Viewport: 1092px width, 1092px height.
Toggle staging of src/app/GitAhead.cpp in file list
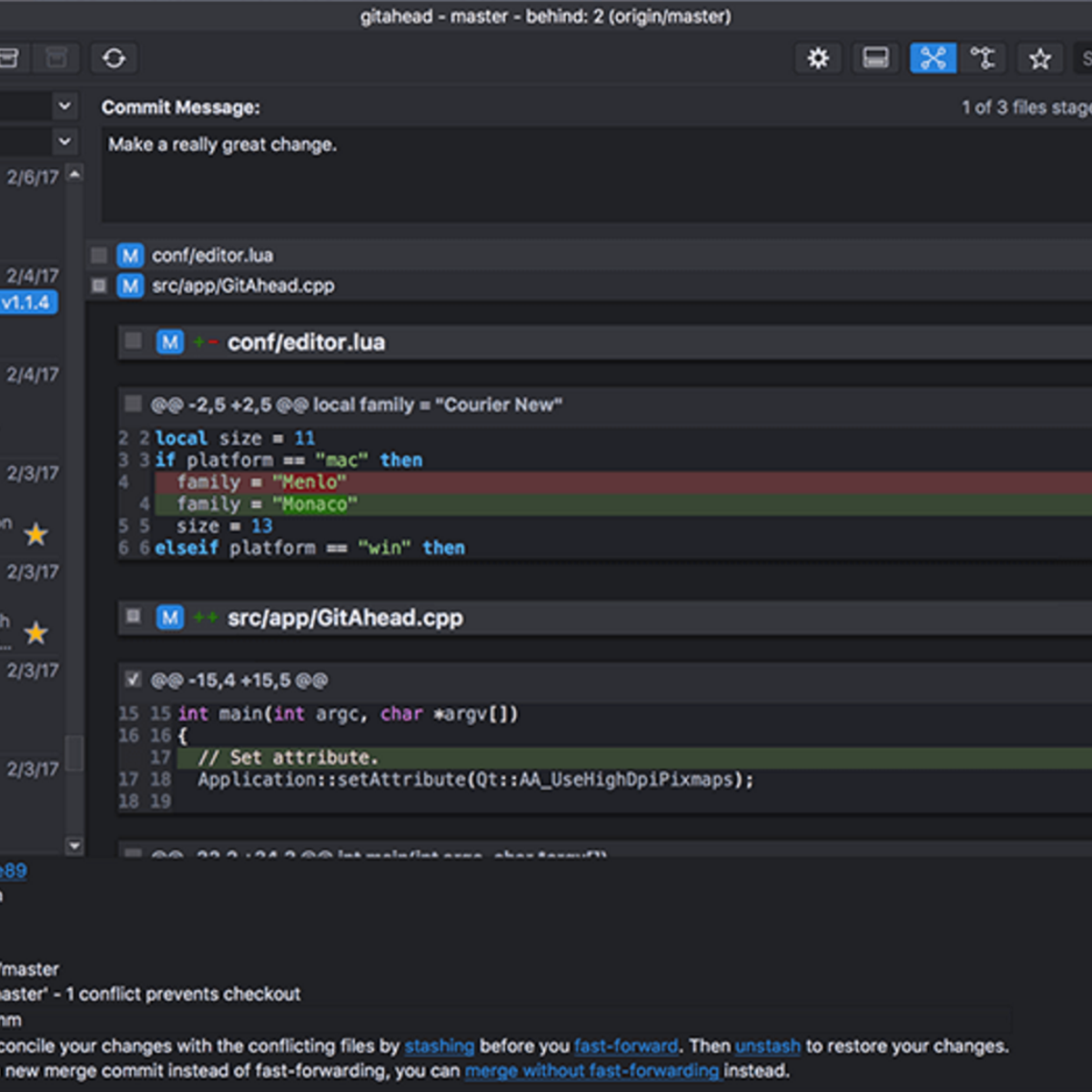click(99, 286)
